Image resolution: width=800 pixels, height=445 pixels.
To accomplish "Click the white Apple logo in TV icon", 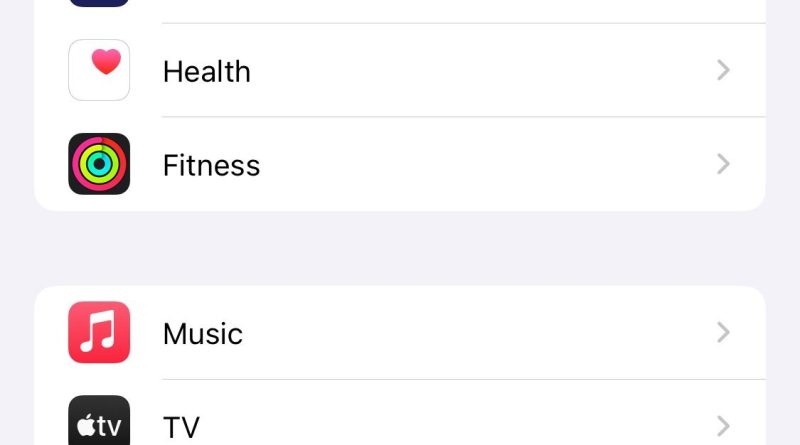I will [86, 425].
